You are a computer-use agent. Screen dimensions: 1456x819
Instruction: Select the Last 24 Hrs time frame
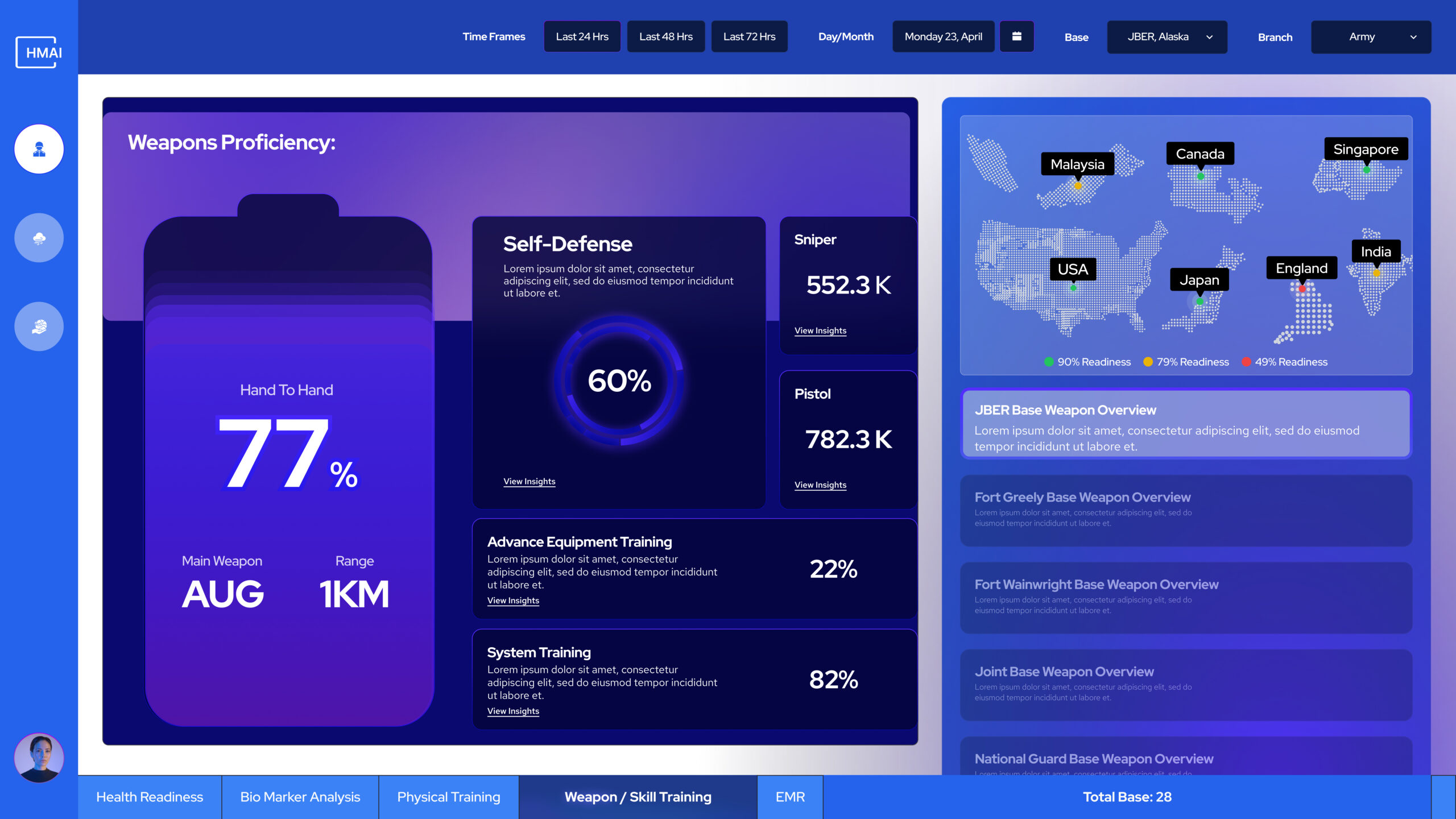[x=582, y=36]
